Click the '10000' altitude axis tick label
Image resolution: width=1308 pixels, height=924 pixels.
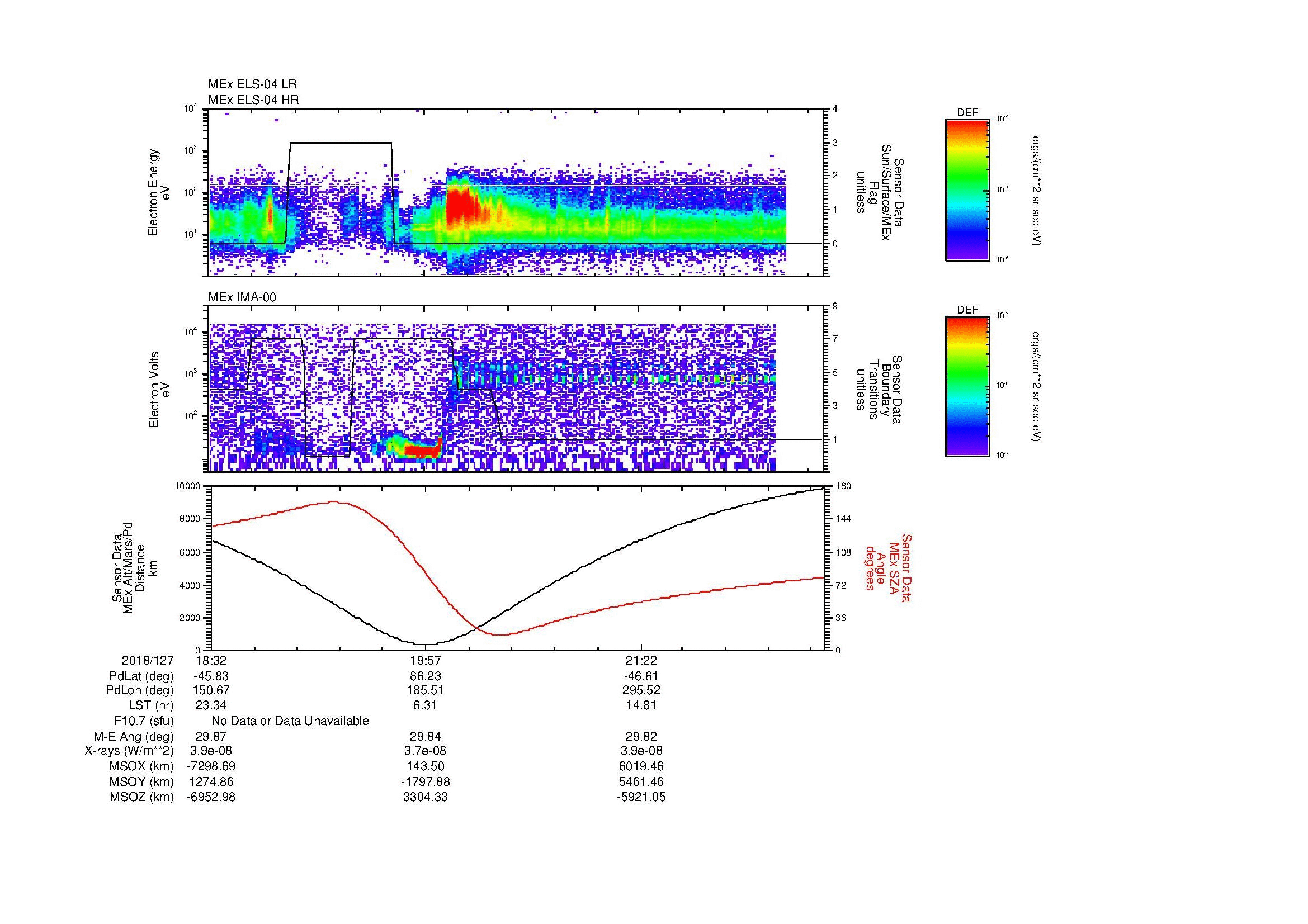(187, 486)
